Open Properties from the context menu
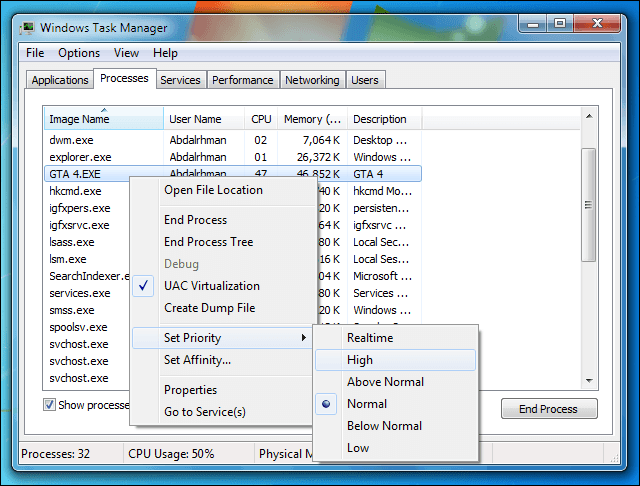The width and height of the screenshot is (640, 486). coord(222,390)
